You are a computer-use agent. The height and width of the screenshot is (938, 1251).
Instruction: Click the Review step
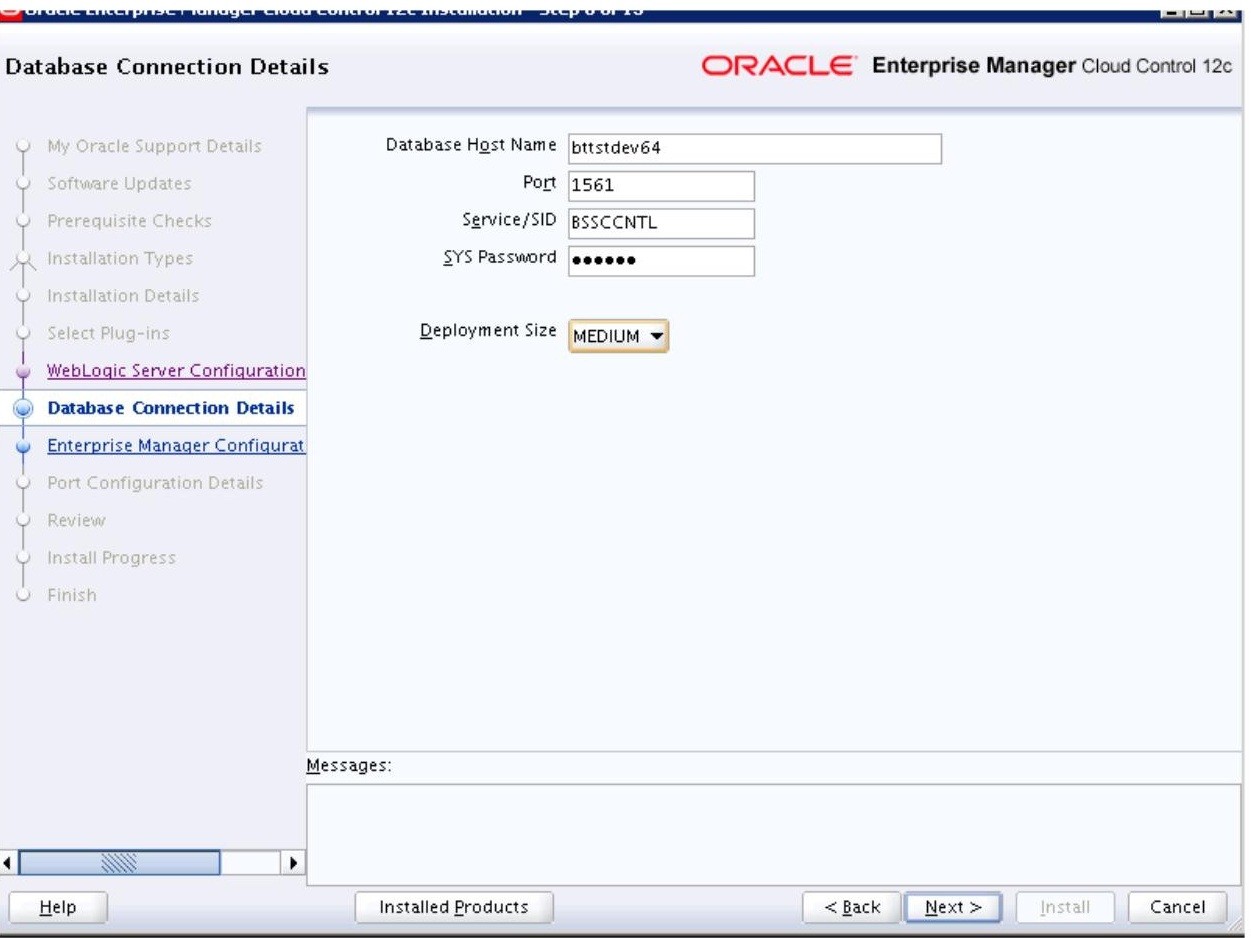[x=76, y=520]
